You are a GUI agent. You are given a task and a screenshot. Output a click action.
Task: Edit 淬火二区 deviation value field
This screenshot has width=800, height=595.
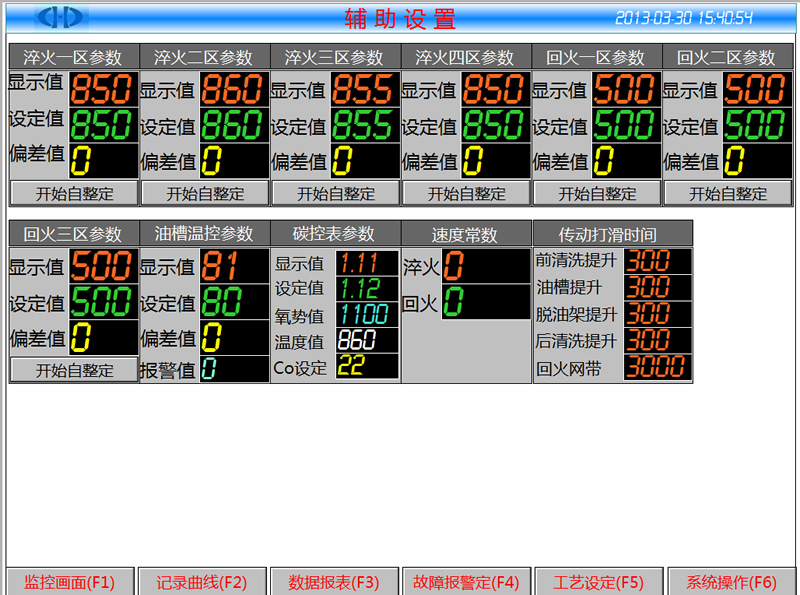coord(234,161)
